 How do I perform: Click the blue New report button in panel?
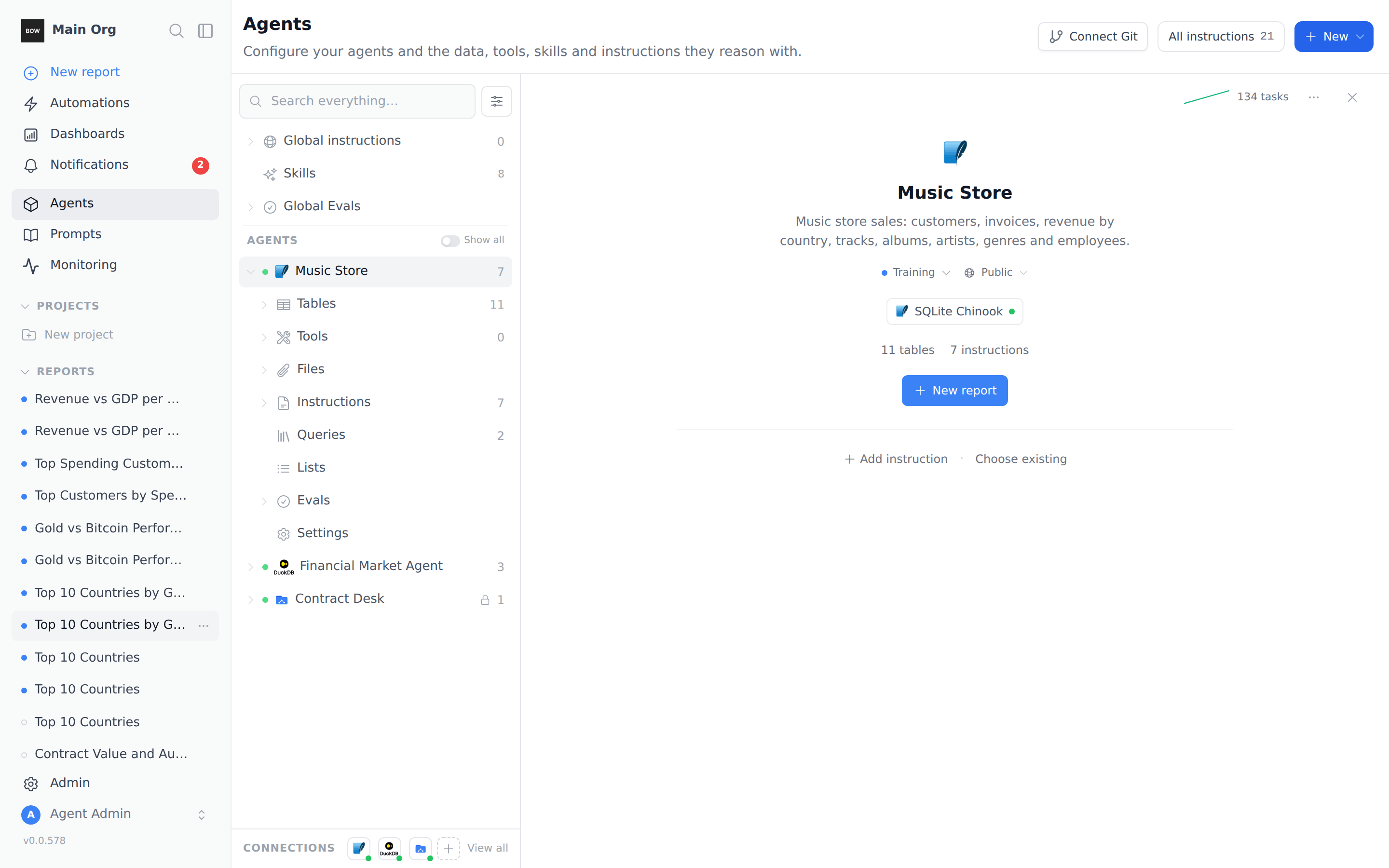[x=954, y=391]
